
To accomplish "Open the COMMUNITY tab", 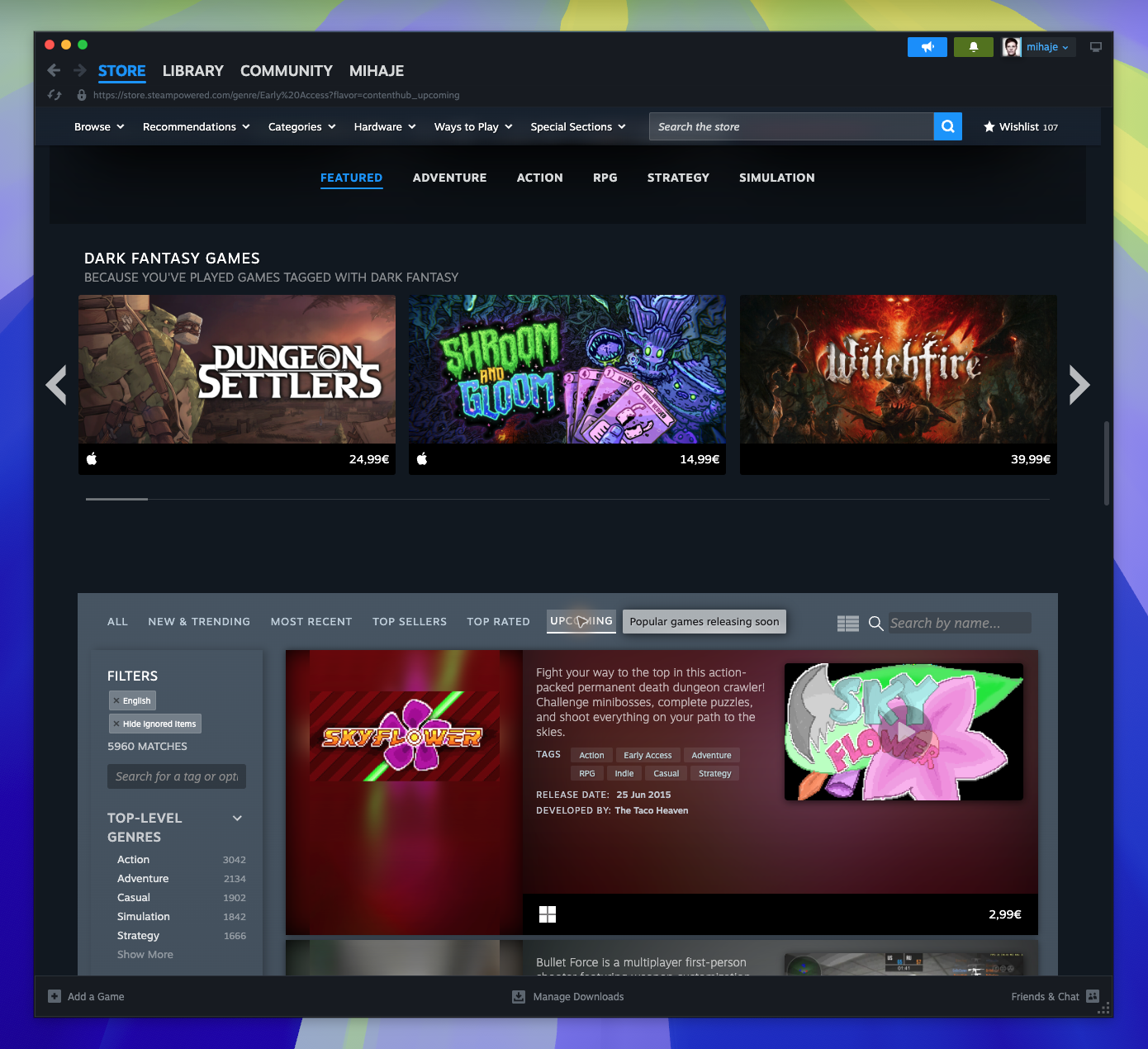I will tap(287, 71).
